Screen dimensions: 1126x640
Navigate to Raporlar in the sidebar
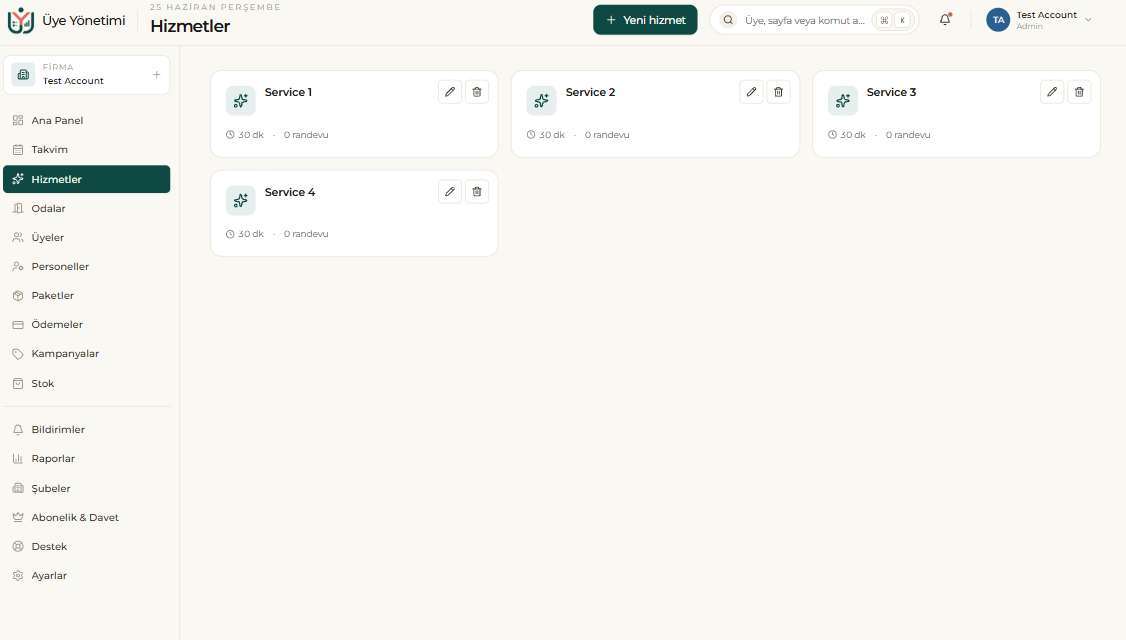(87, 458)
